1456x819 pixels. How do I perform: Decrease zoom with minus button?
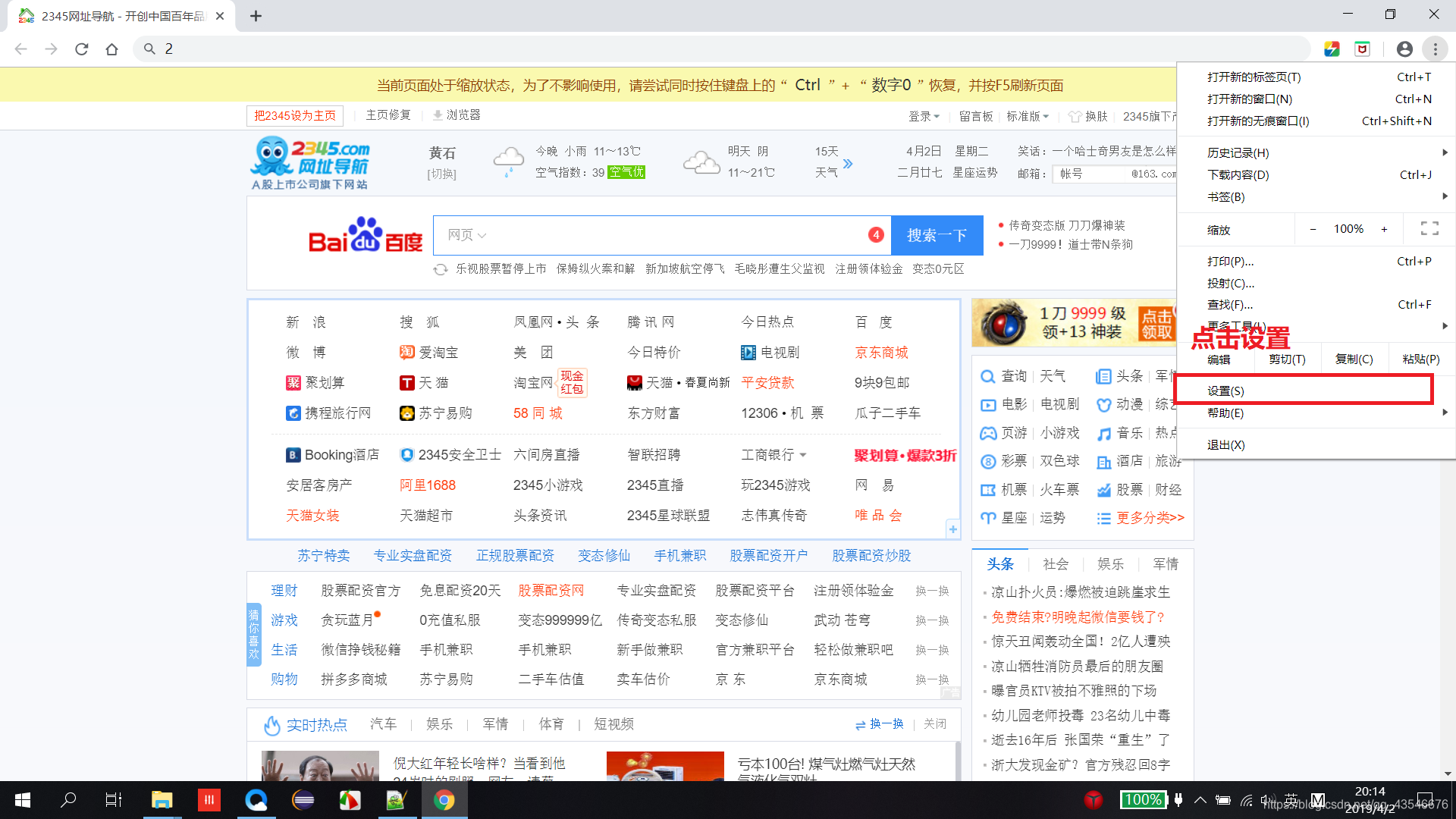point(1313,229)
